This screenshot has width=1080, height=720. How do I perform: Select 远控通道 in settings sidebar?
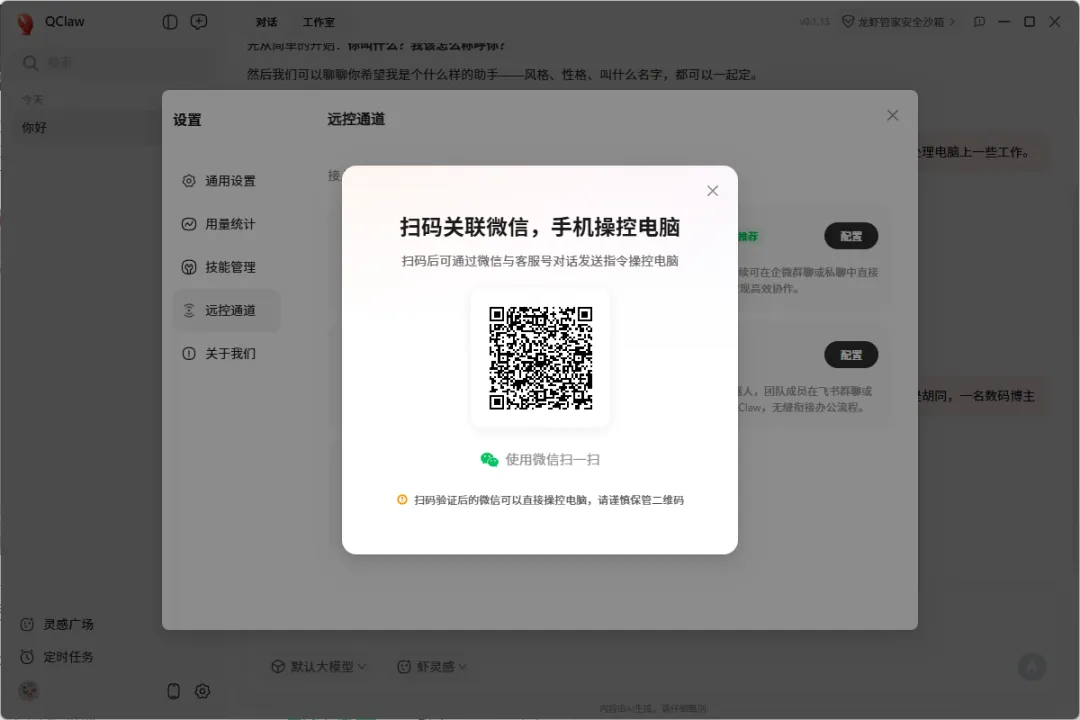point(227,311)
